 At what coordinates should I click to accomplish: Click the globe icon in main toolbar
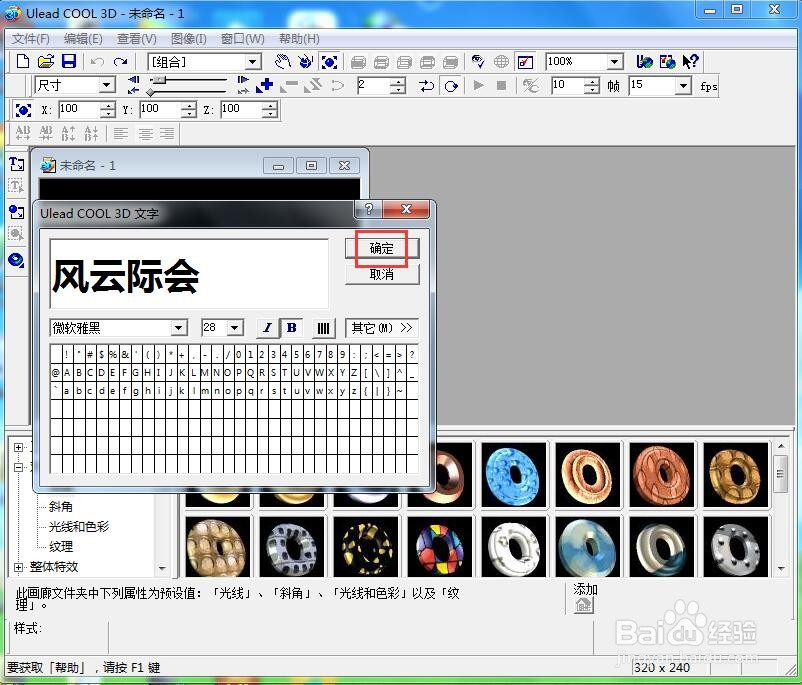point(501,62)
